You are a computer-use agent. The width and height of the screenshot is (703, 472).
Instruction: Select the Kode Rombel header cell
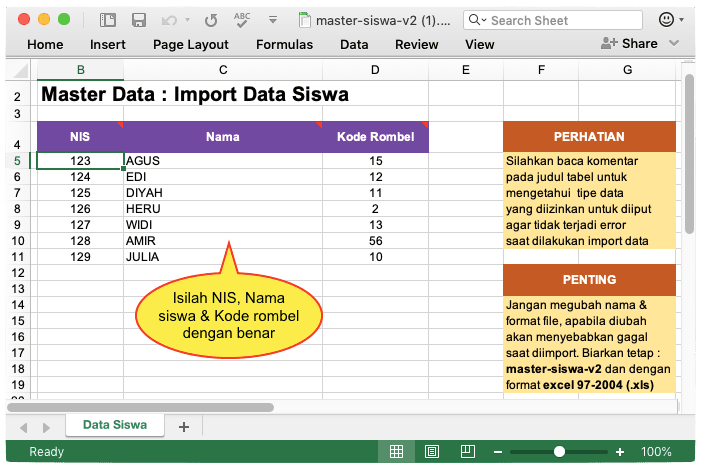pyautogui.click(x=375, y=137)
